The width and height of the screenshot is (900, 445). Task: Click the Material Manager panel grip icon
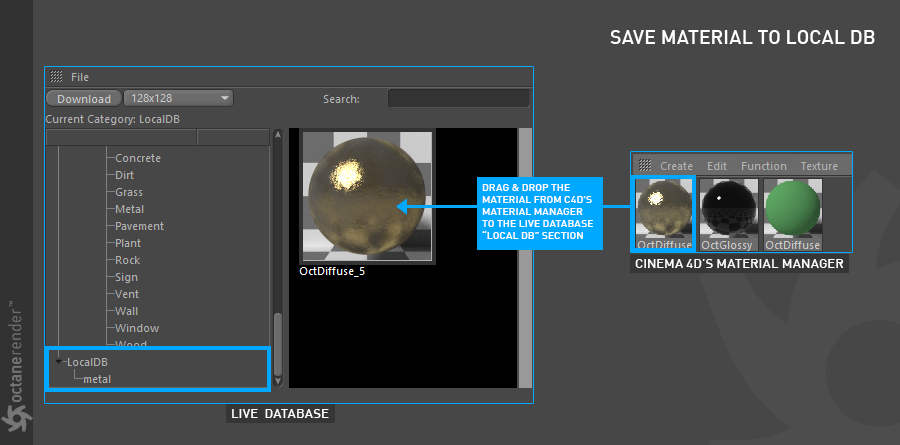pos(645,165)
